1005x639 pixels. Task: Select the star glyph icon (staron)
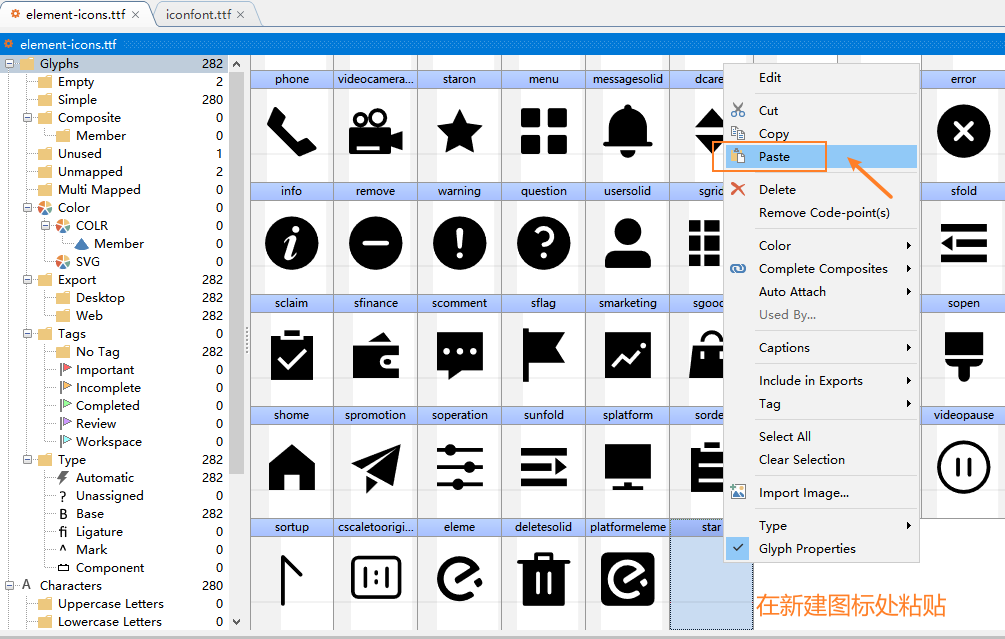pyautogui.click(x=459, y=130)
